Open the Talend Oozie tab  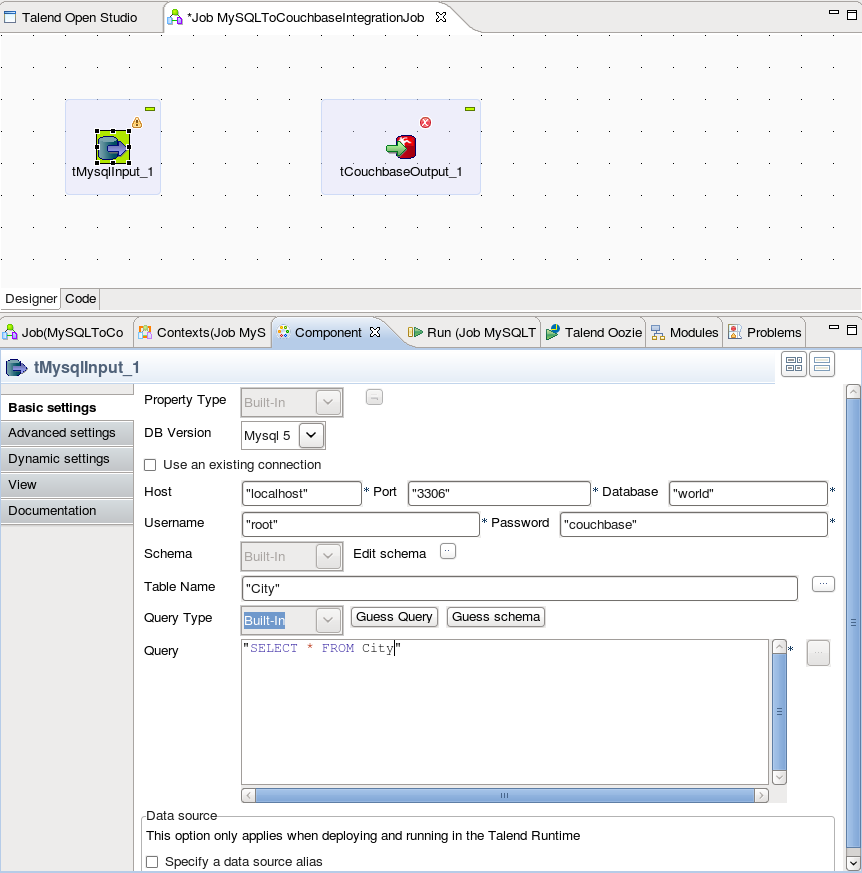pyautogui.click(x=594, y=332)
